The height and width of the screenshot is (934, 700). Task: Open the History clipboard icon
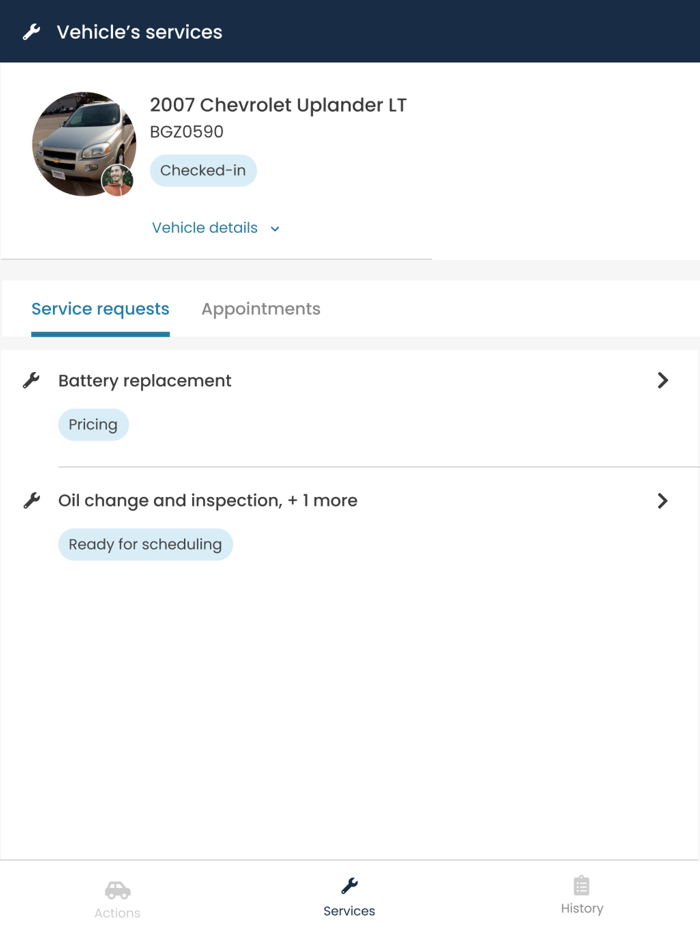(x=581, y=886)
